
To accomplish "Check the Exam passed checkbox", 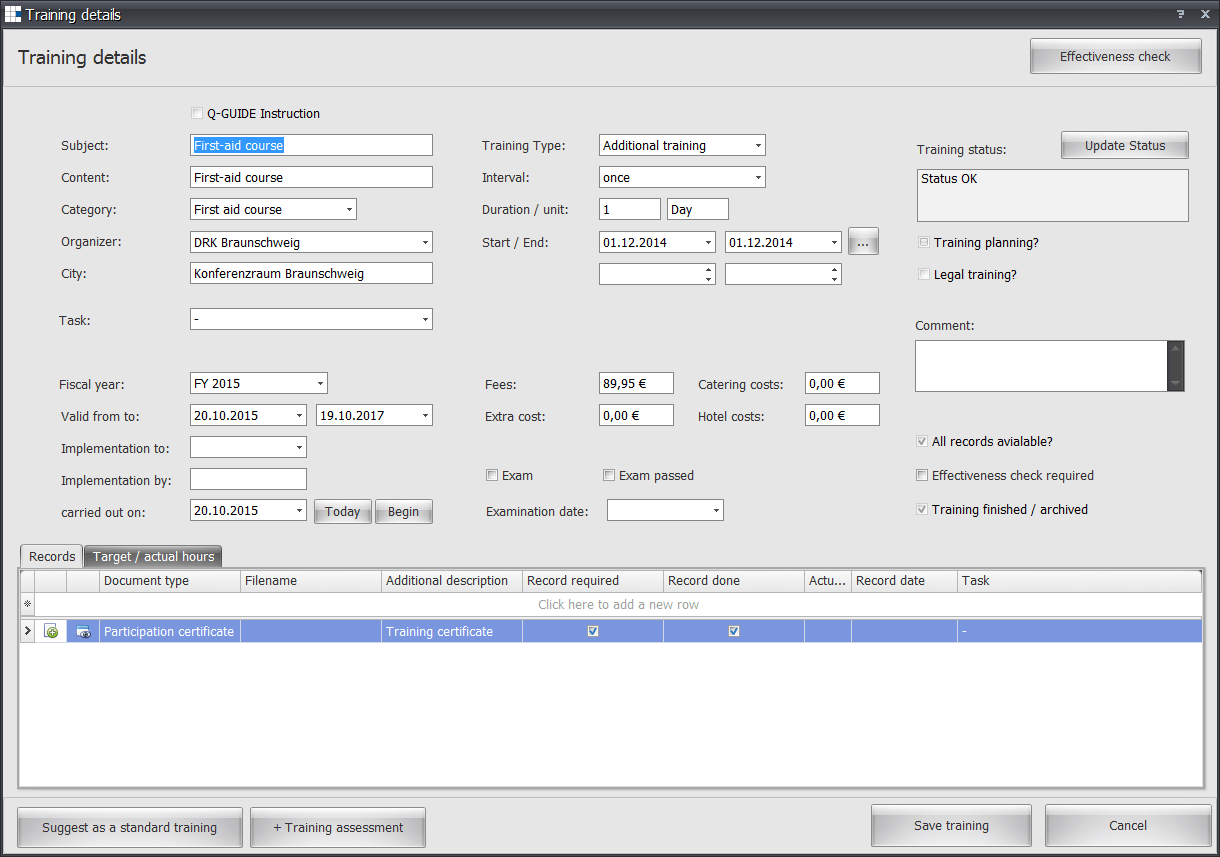I will tap(609, 476).
